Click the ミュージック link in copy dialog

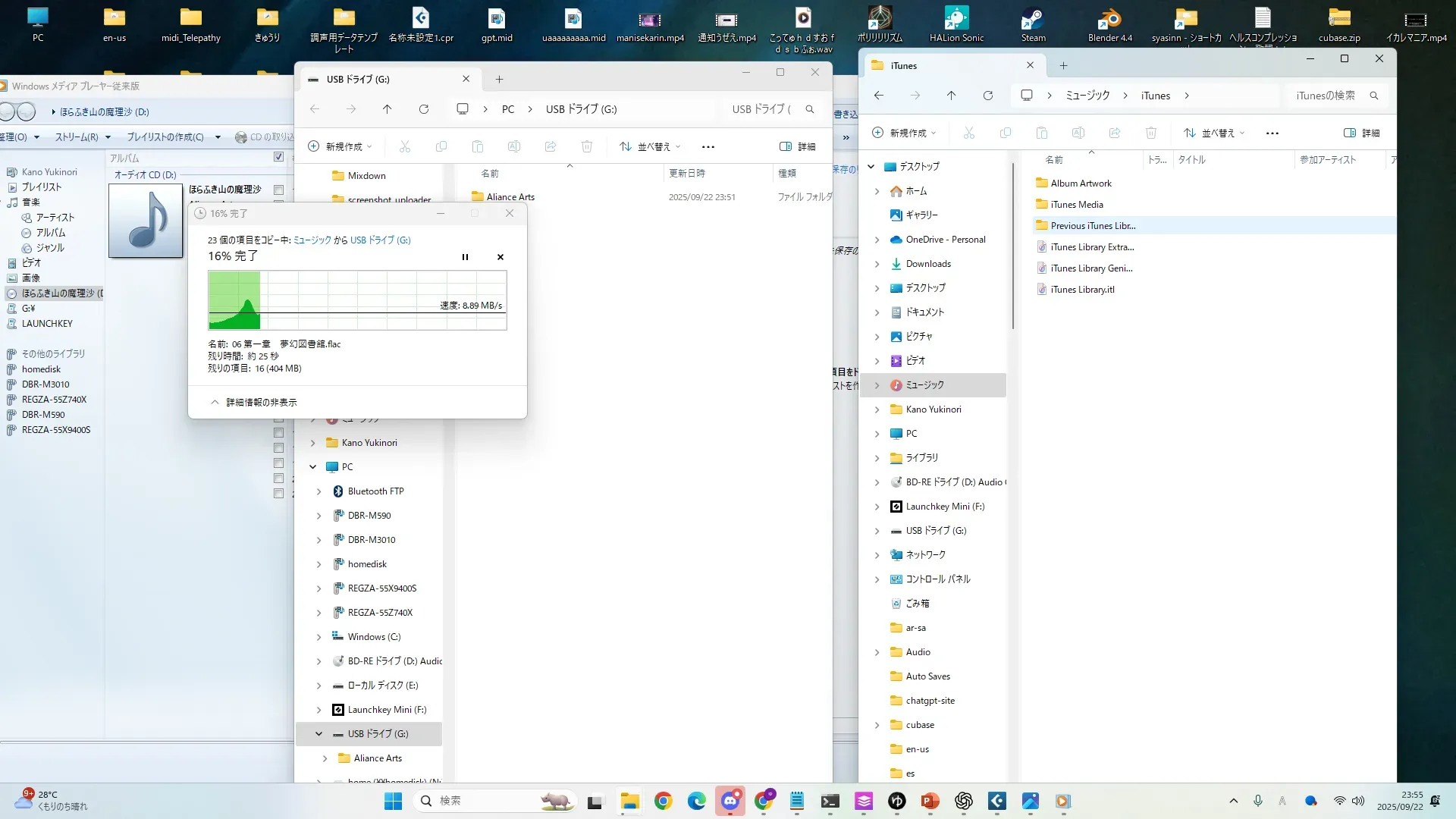pyautogui.click(x=312, y=240)
